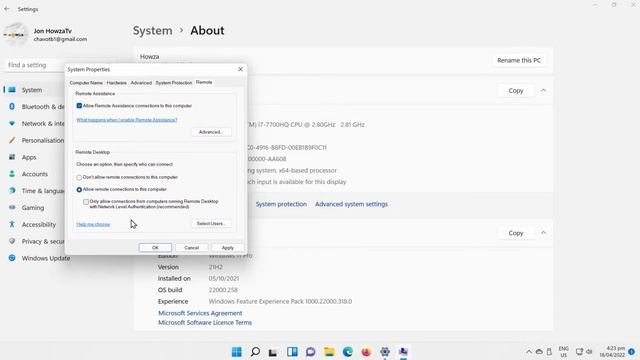Viewport: 640px width, 360px height.
Task: Switch to the Advanced tab
Action: pos(141,82)
